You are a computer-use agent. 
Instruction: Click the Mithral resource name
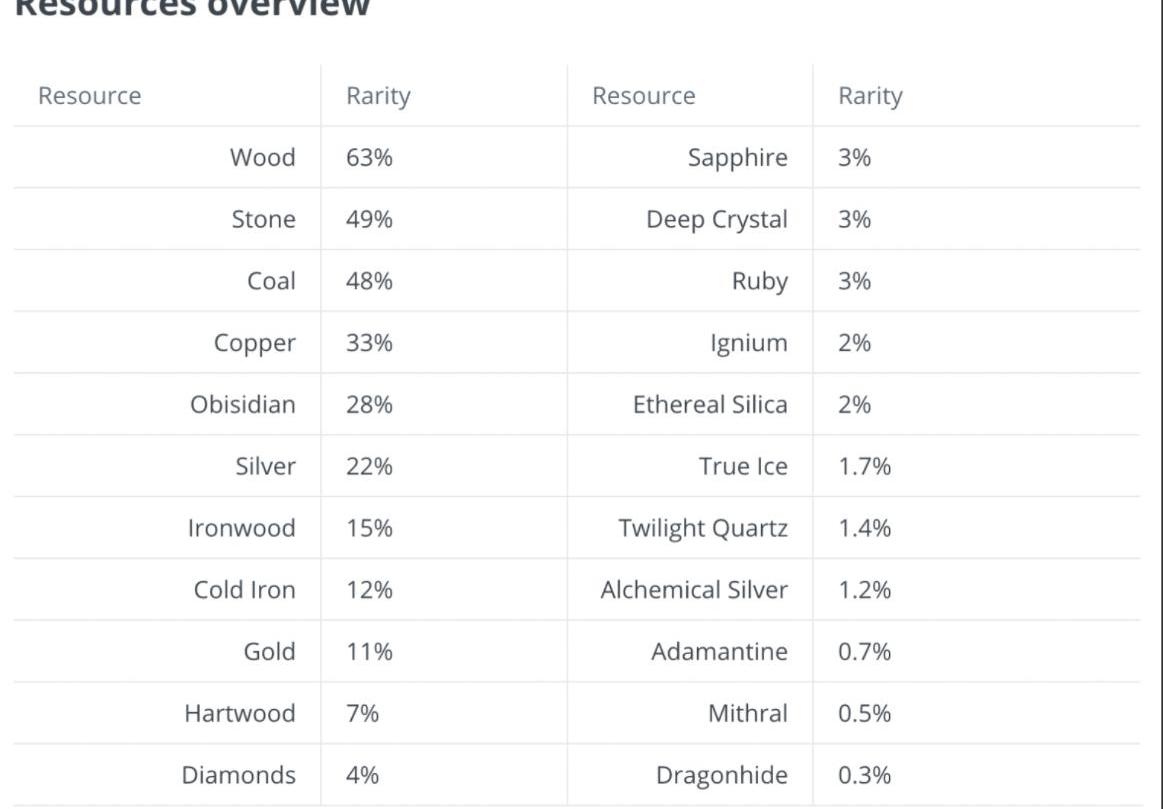pyautogui.click(x=747, y=714)
